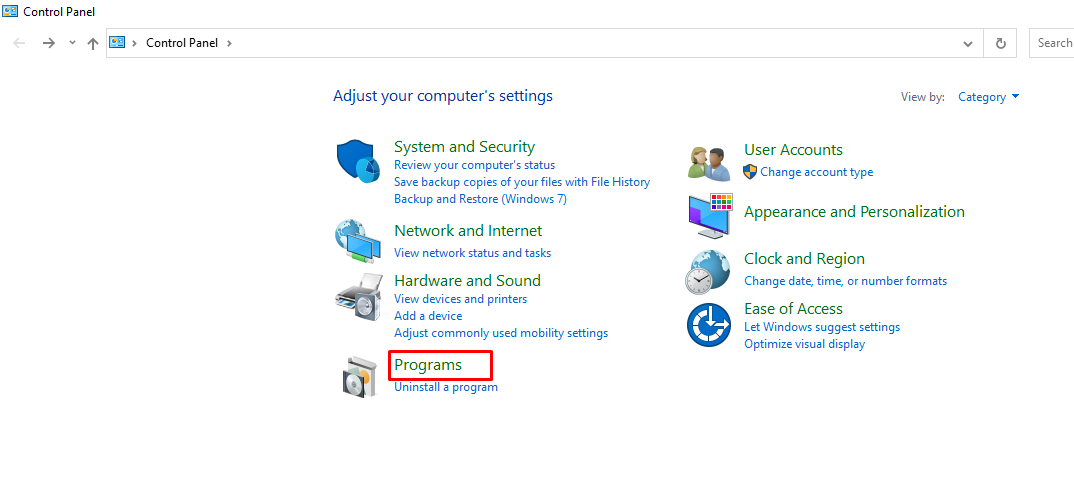Open Backup and Restore (Windows 7)

pos(480,199)
